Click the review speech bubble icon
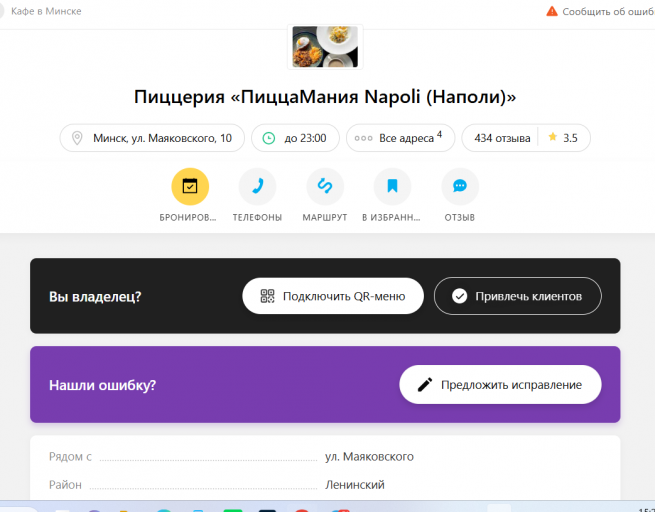The width and height of the screenshot is (655, 512). click(460, 186)
